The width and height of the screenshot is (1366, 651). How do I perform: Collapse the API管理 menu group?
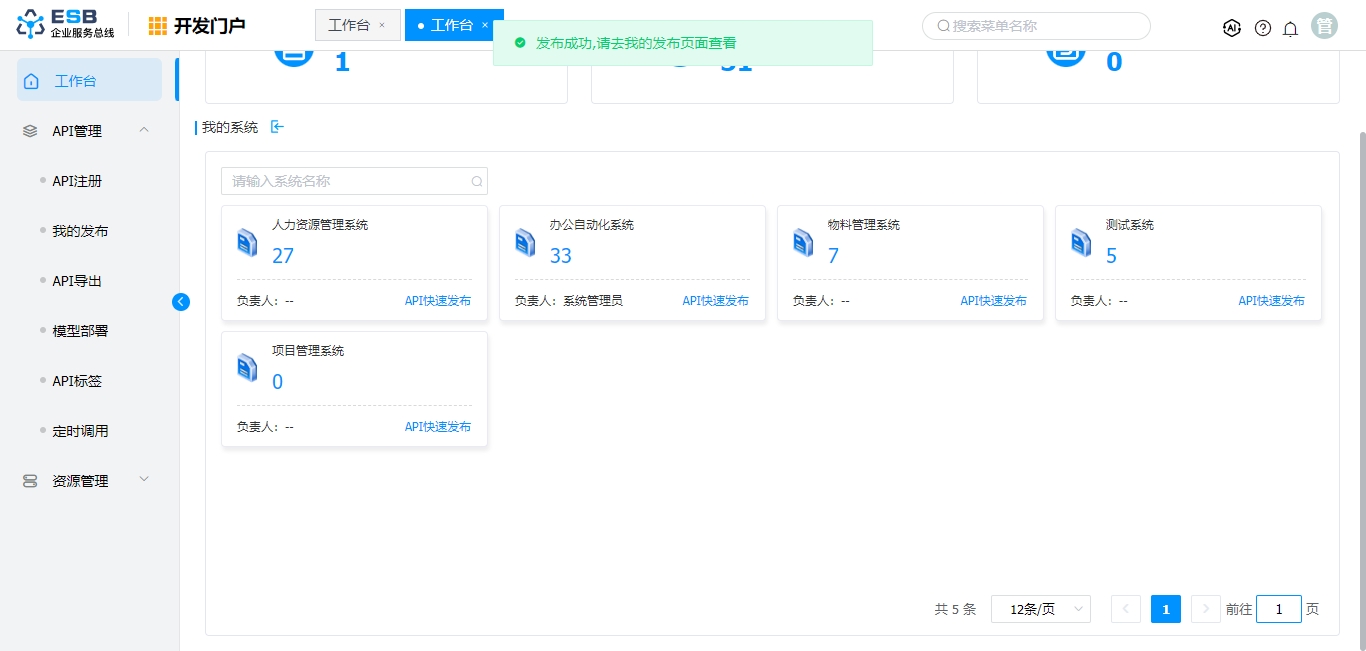tap(144, 130)
